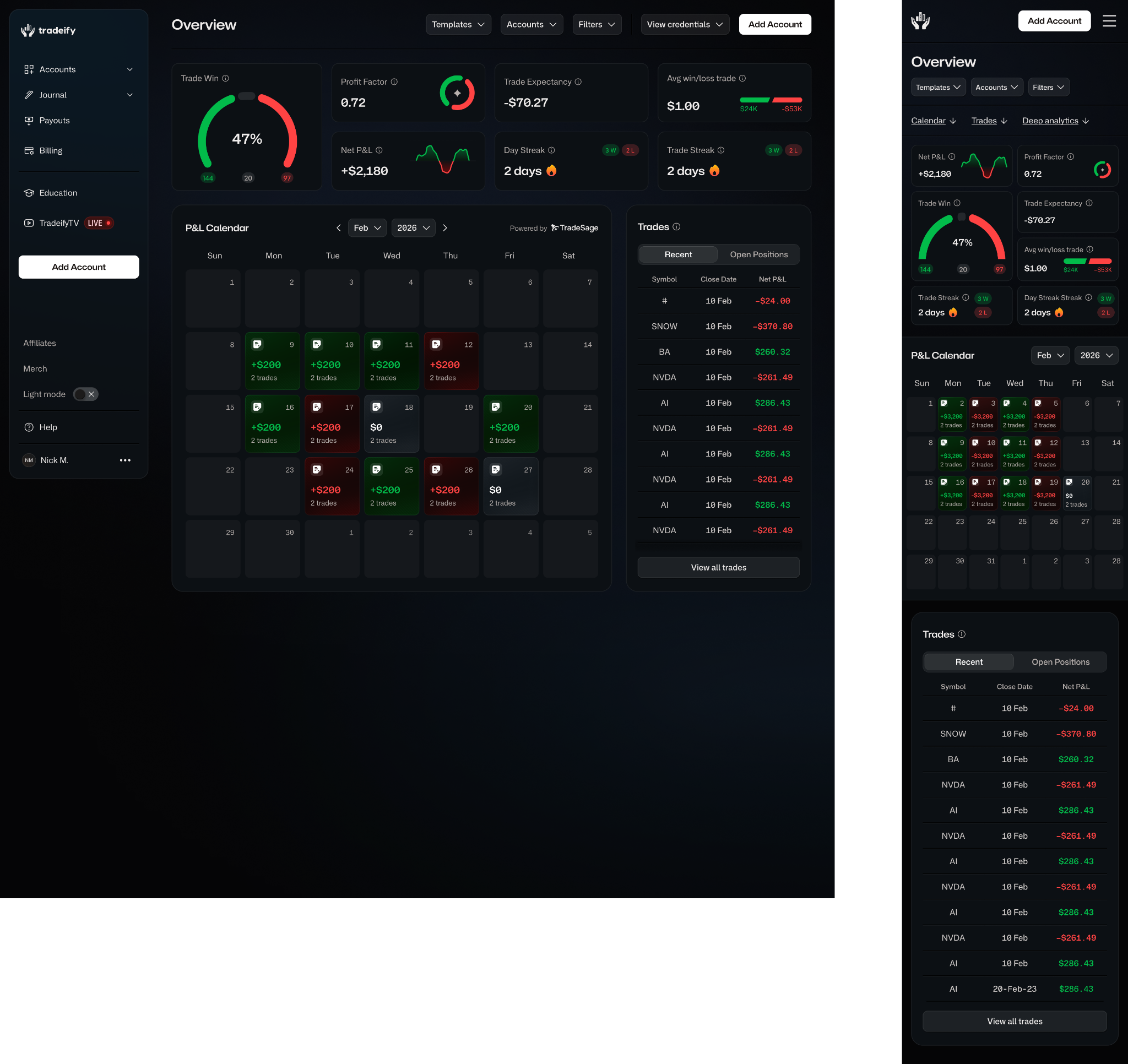Open the three-dot menu next to Nick M.

click(126, 460)
